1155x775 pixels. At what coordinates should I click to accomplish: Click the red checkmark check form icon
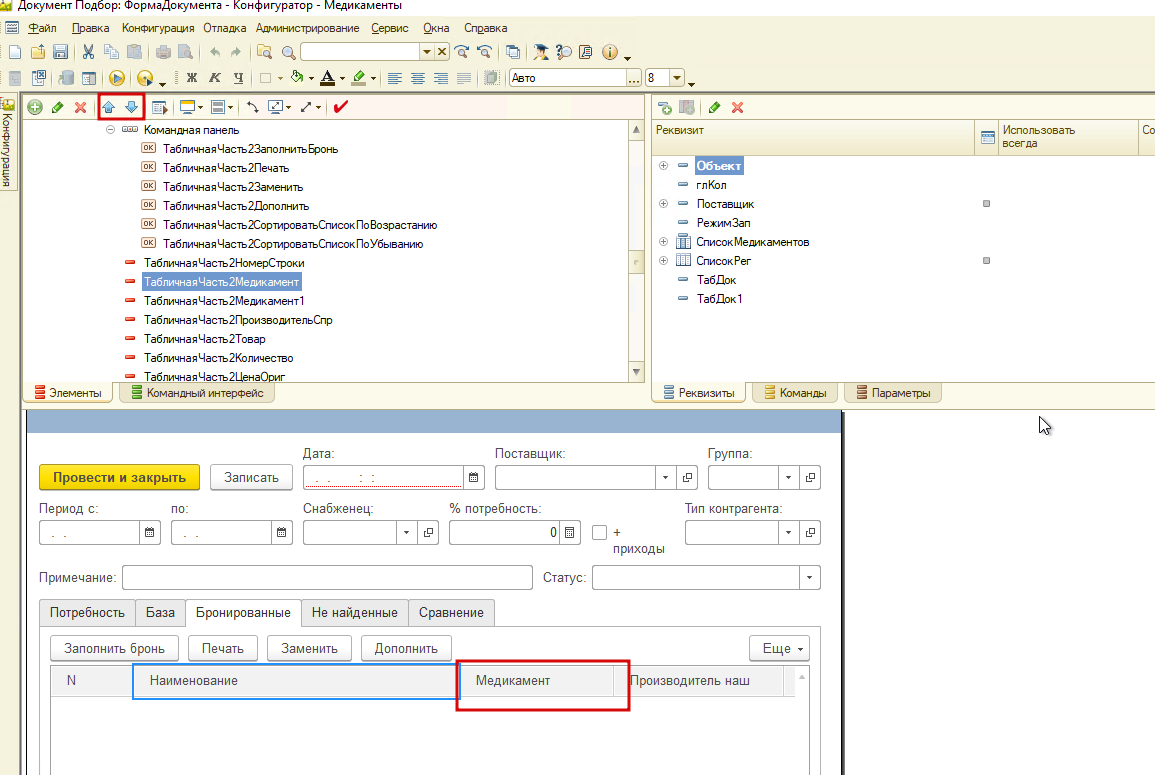341,107
